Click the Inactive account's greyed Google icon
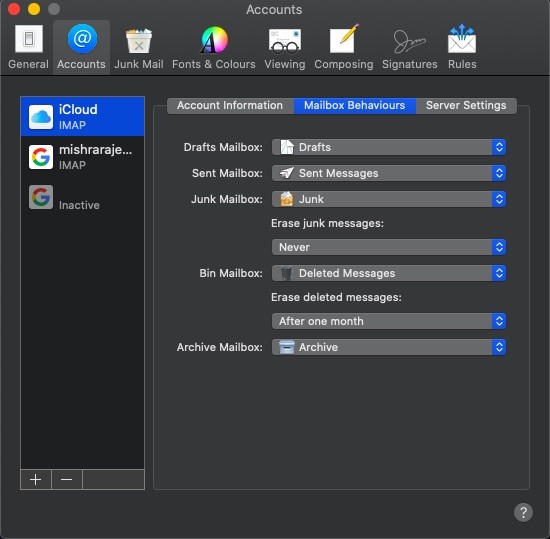 [x=41, y=197]
